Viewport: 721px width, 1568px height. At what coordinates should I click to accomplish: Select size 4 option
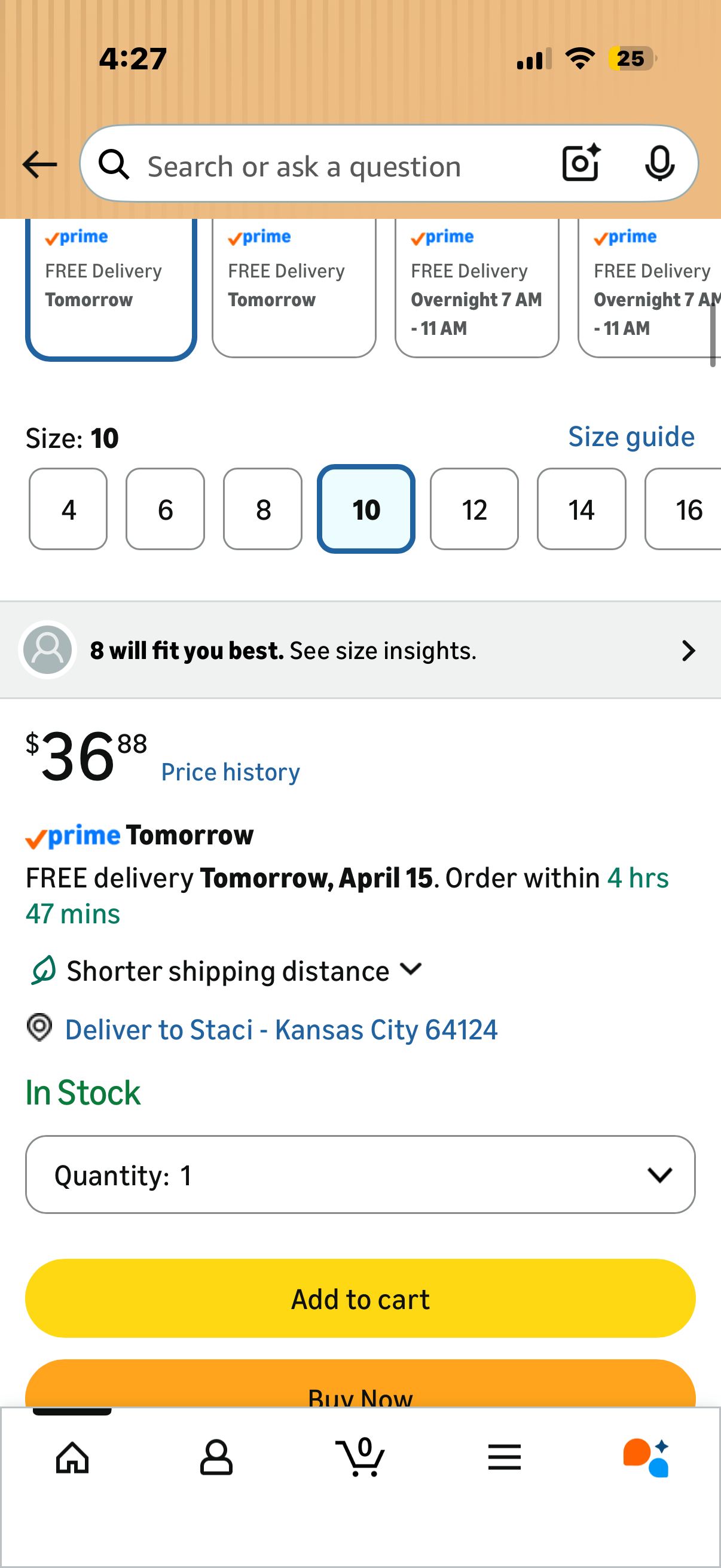tap(68, 509)
